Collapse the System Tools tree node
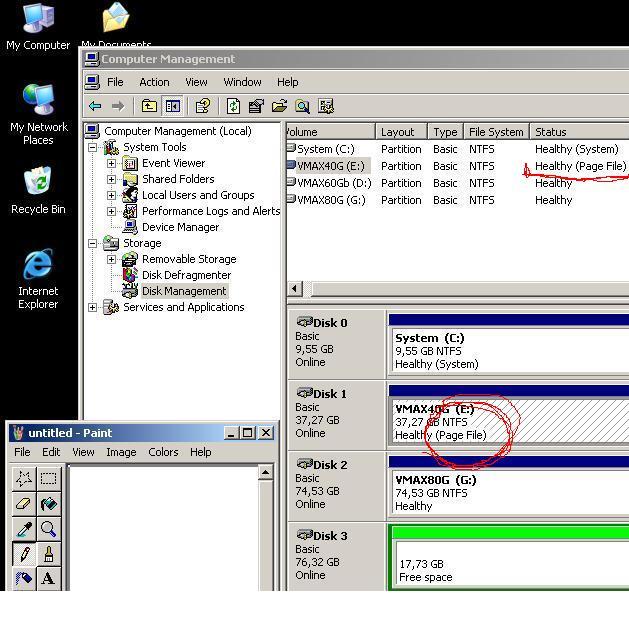This screenshot has height=637, width=629. 93,147
